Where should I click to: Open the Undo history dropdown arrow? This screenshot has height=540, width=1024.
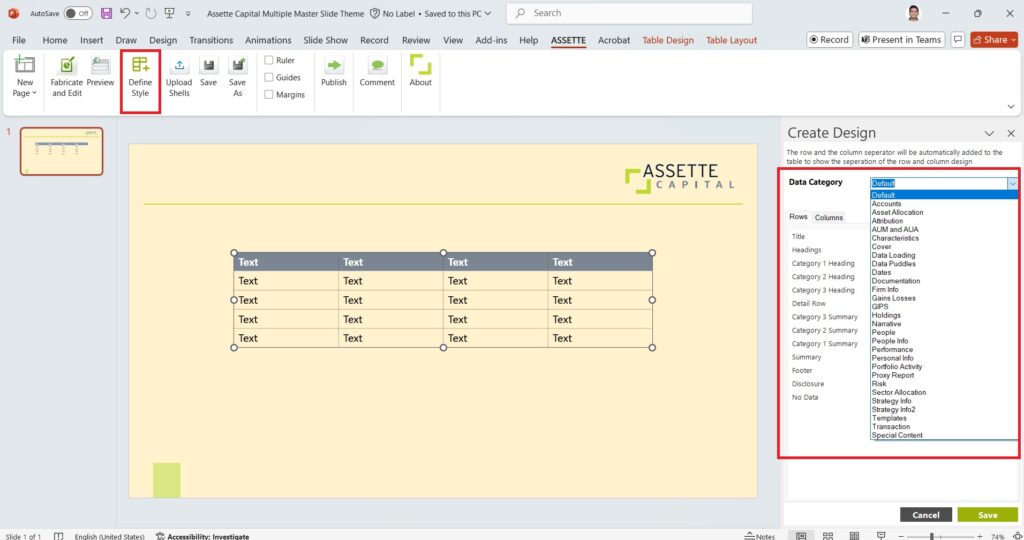[136, 13]
